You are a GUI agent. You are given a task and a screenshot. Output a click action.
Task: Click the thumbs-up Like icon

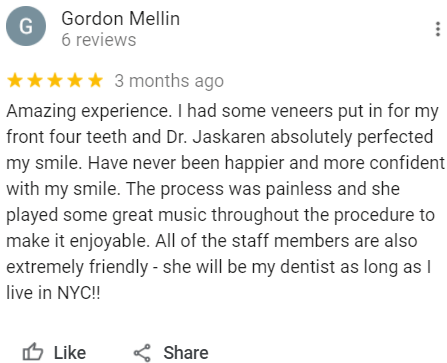[x=33, y=352]
